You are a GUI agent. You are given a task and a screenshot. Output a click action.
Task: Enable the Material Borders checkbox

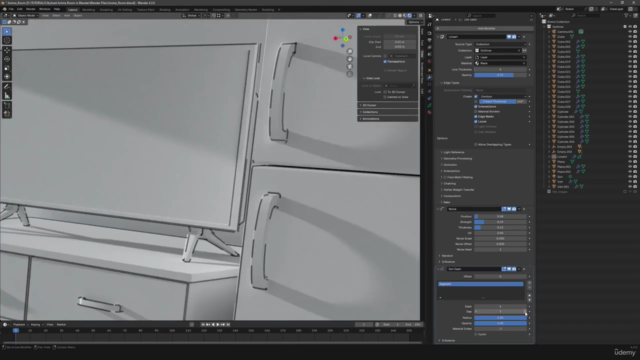476,111
